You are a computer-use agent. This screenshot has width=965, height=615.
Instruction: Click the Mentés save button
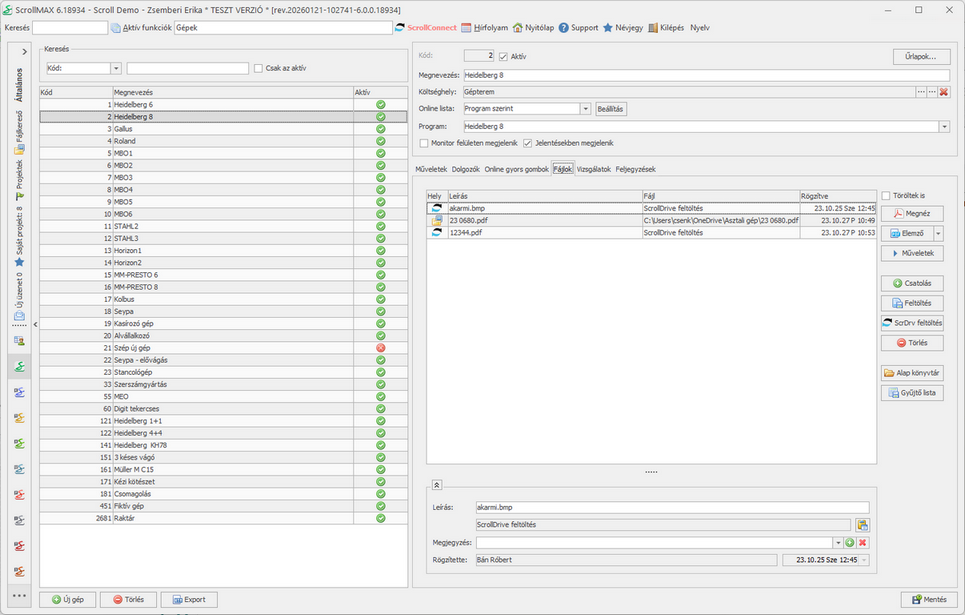[x=929, y=600]
